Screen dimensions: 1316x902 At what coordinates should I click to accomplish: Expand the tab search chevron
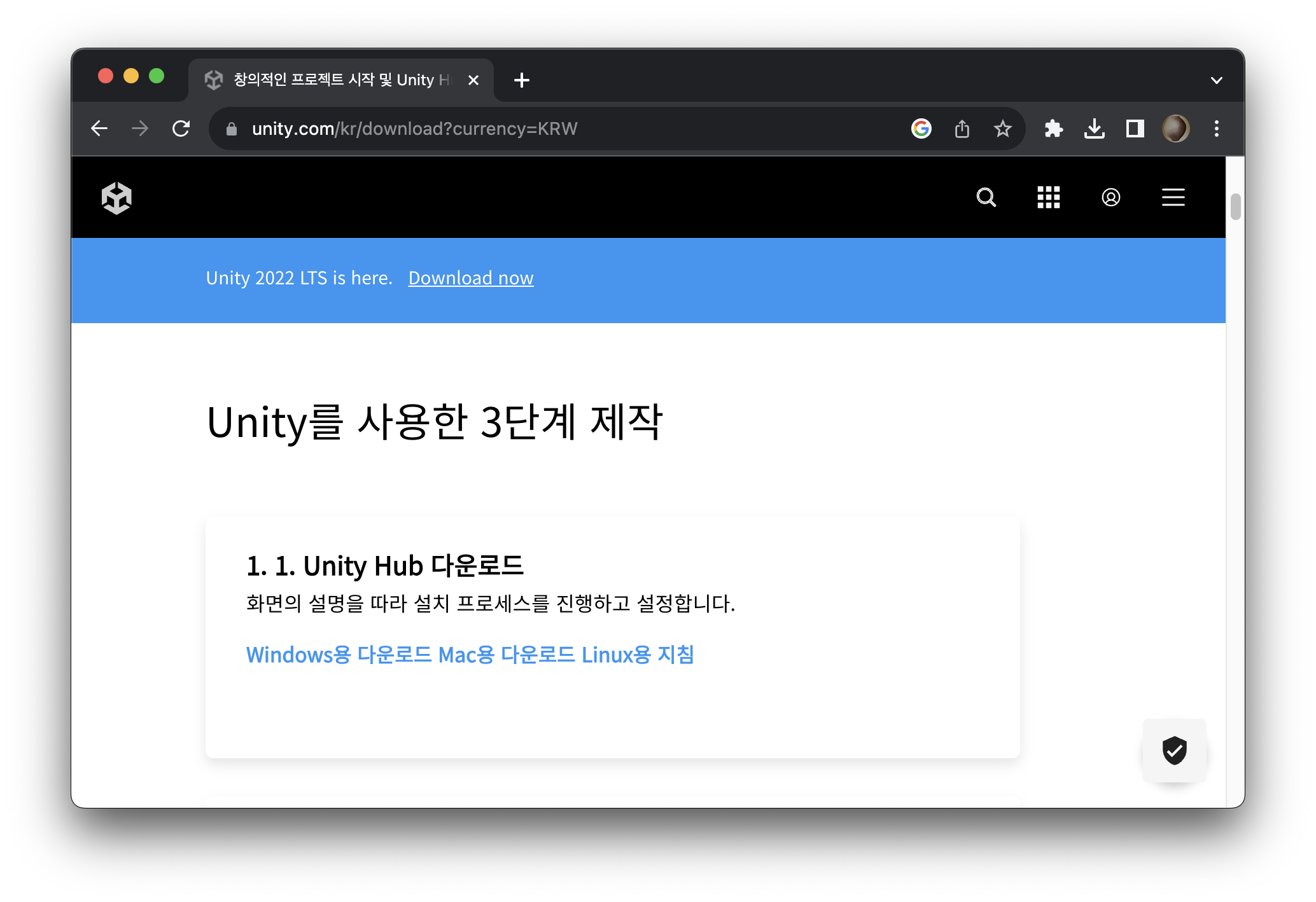1217,81
